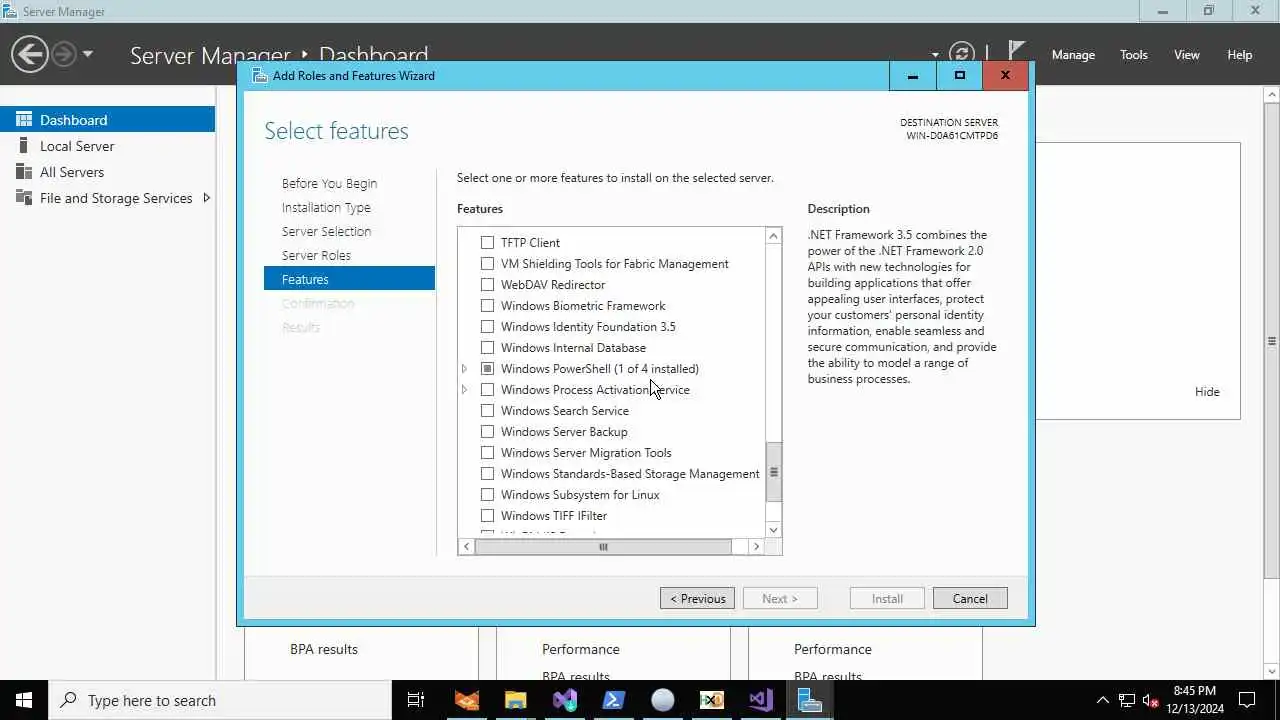This screenshot has height=720, width=1280.
Task: Open the blue Visual Studio taskbar icon
Action: [x=564, y=700]
